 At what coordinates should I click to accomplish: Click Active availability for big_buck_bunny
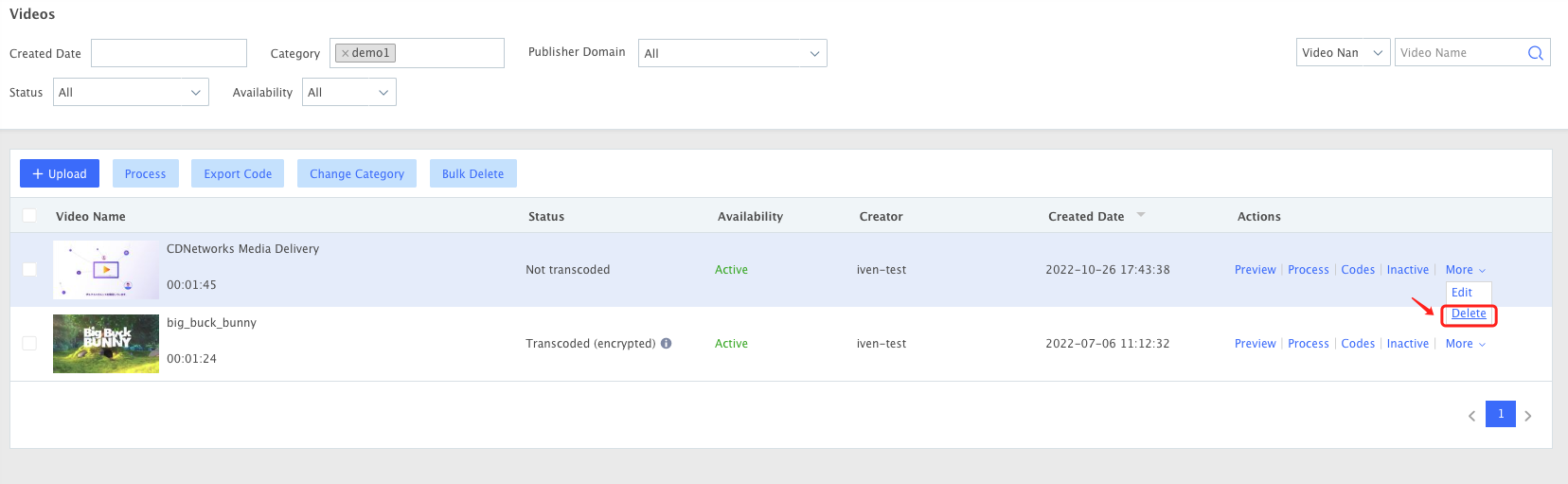(x=731, y=344)
